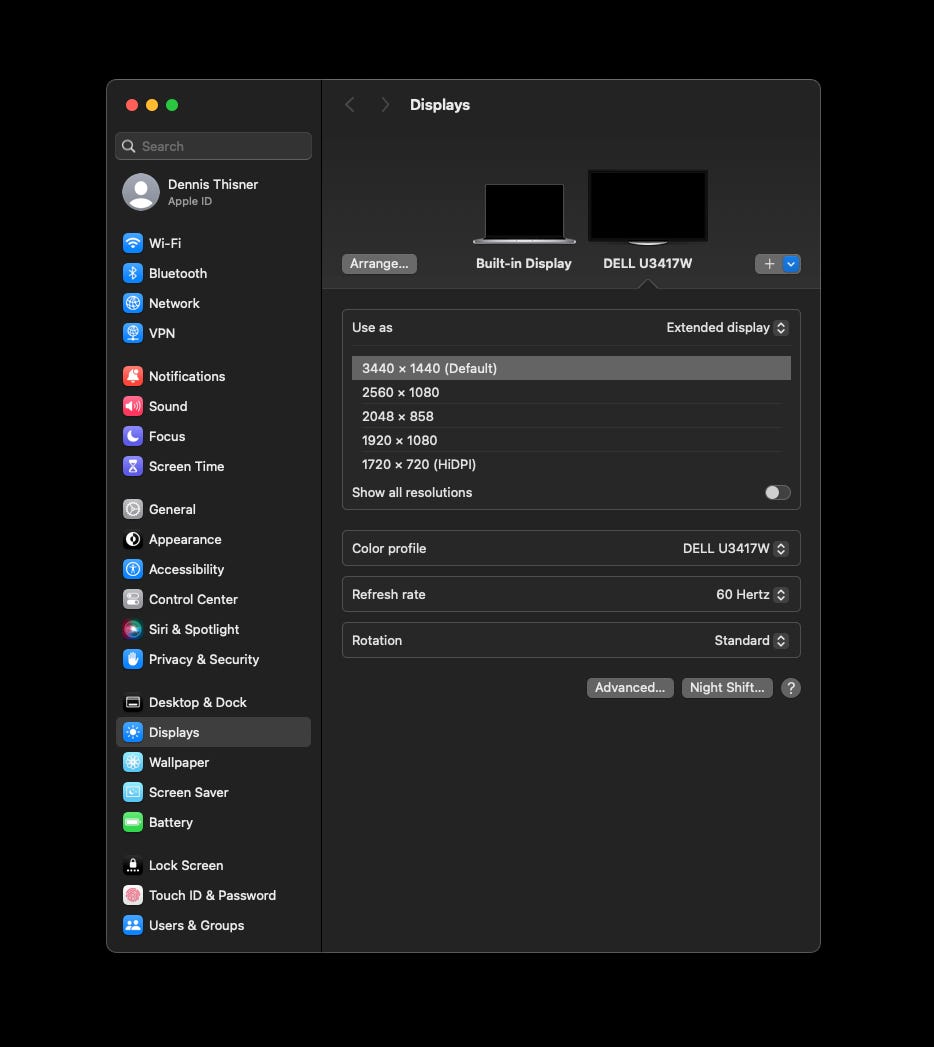The width and height of the screenshot is (934, 1047).
Task: Select 3440 × 1440 (Default) resolution
Action: [571, 368]
